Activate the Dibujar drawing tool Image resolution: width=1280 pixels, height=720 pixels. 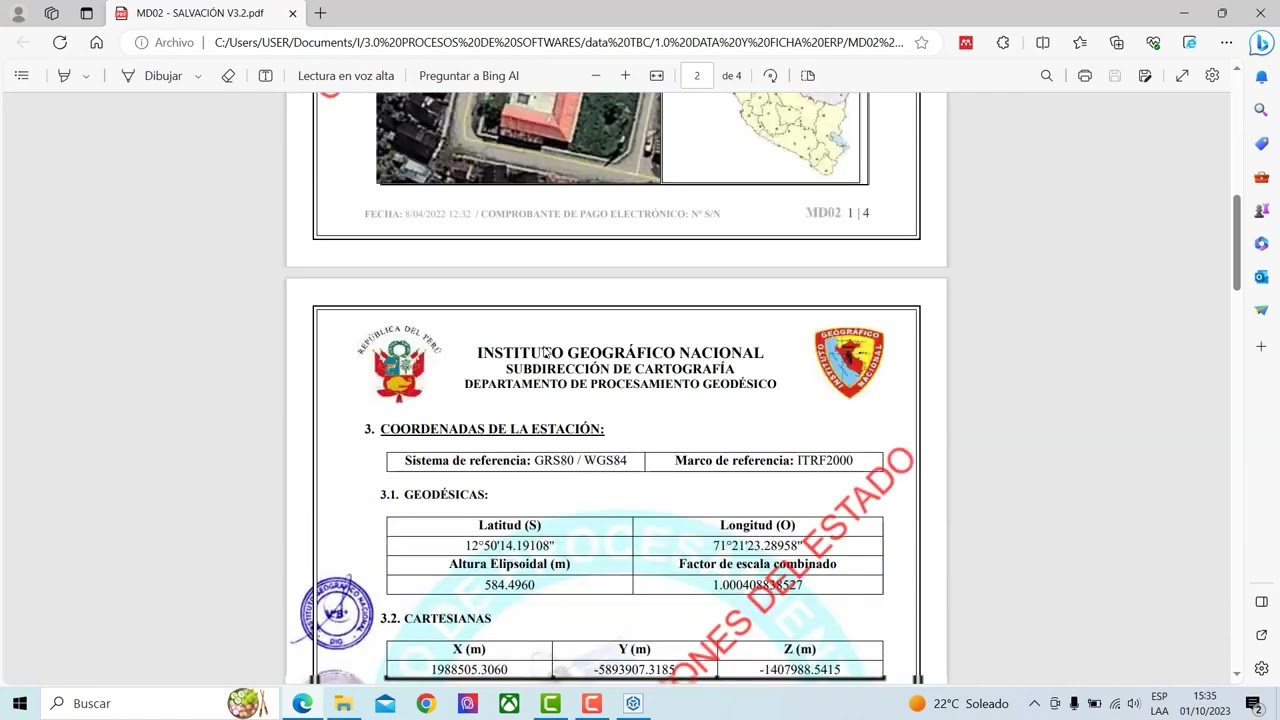click(x=152, y=76)
